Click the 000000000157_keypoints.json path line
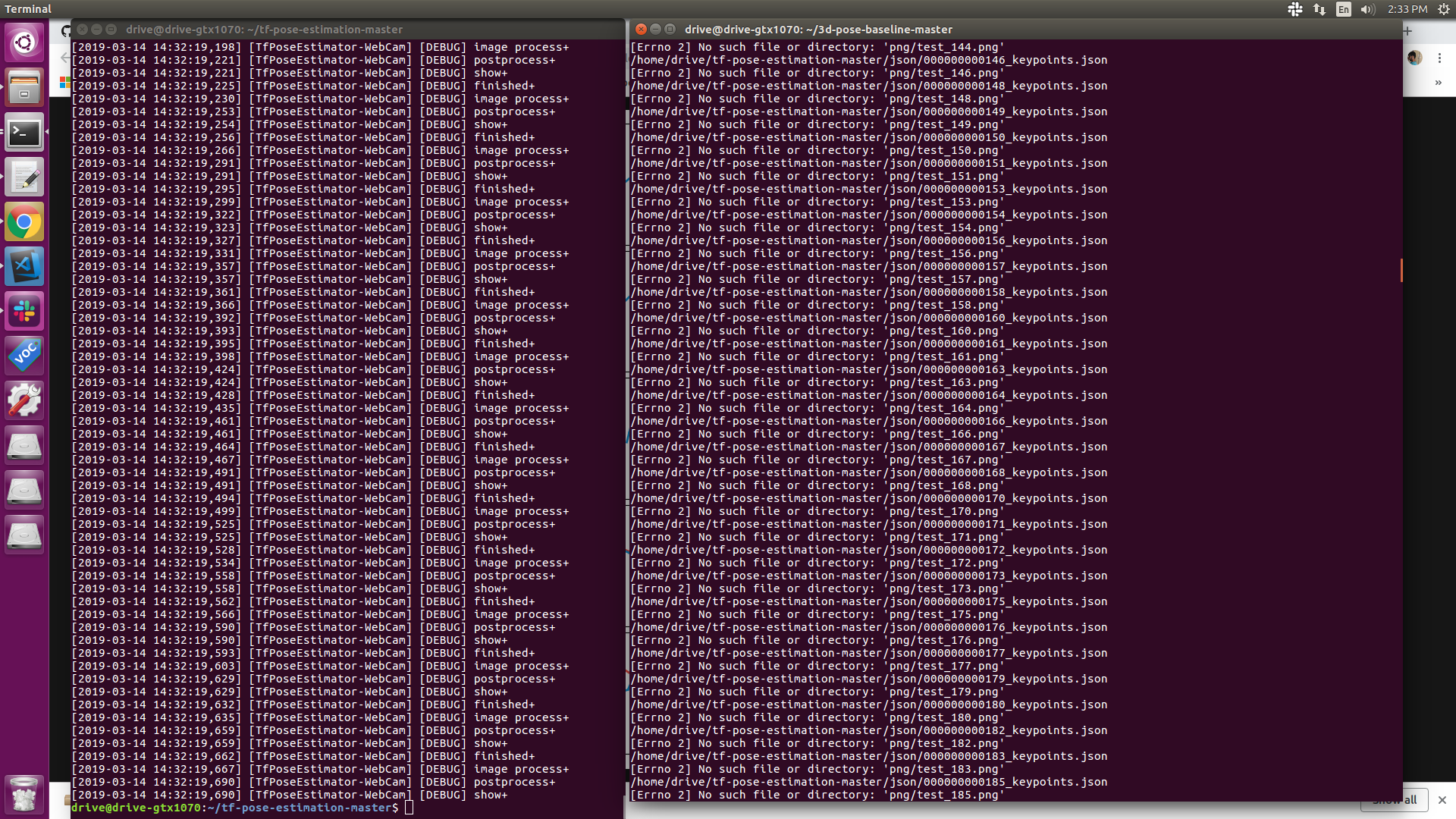1456x819 pixels. click(x=869, y=266)
